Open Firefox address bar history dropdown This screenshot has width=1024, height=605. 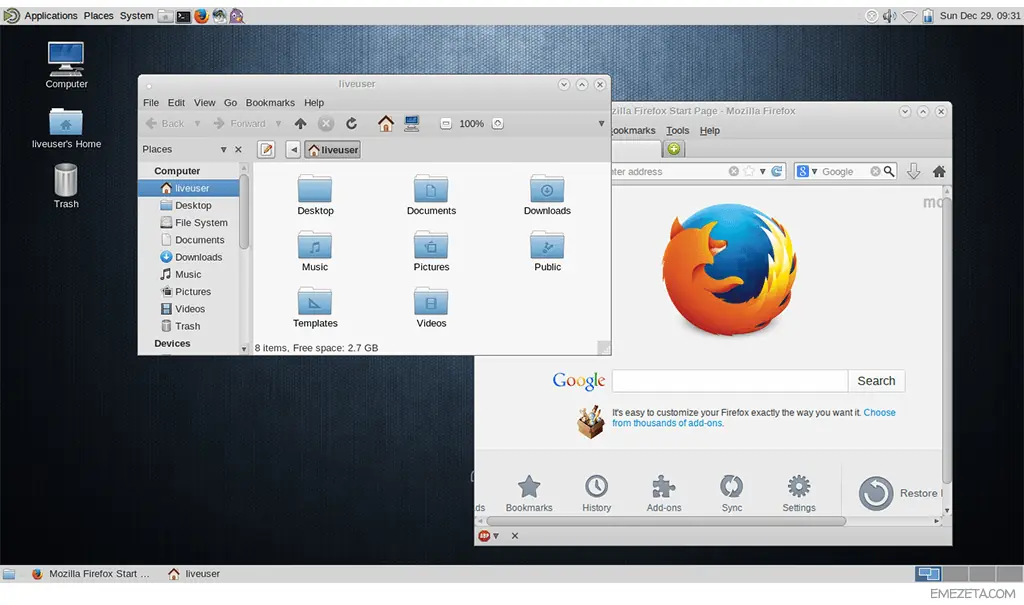point(762,171)
